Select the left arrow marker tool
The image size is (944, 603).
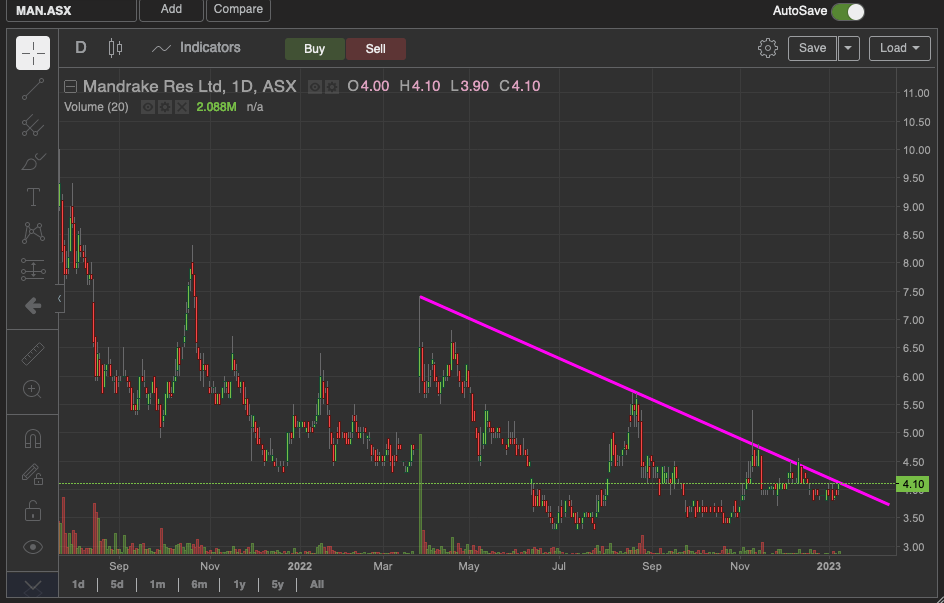(x=33, y=306)
